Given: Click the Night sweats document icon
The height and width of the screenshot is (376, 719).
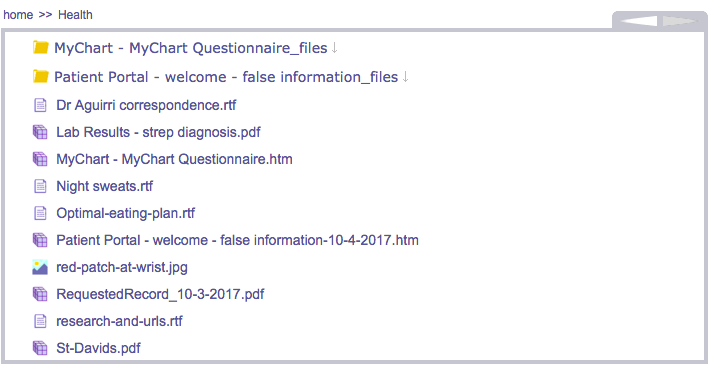Looking at the screenshot, I should point(40,186).
